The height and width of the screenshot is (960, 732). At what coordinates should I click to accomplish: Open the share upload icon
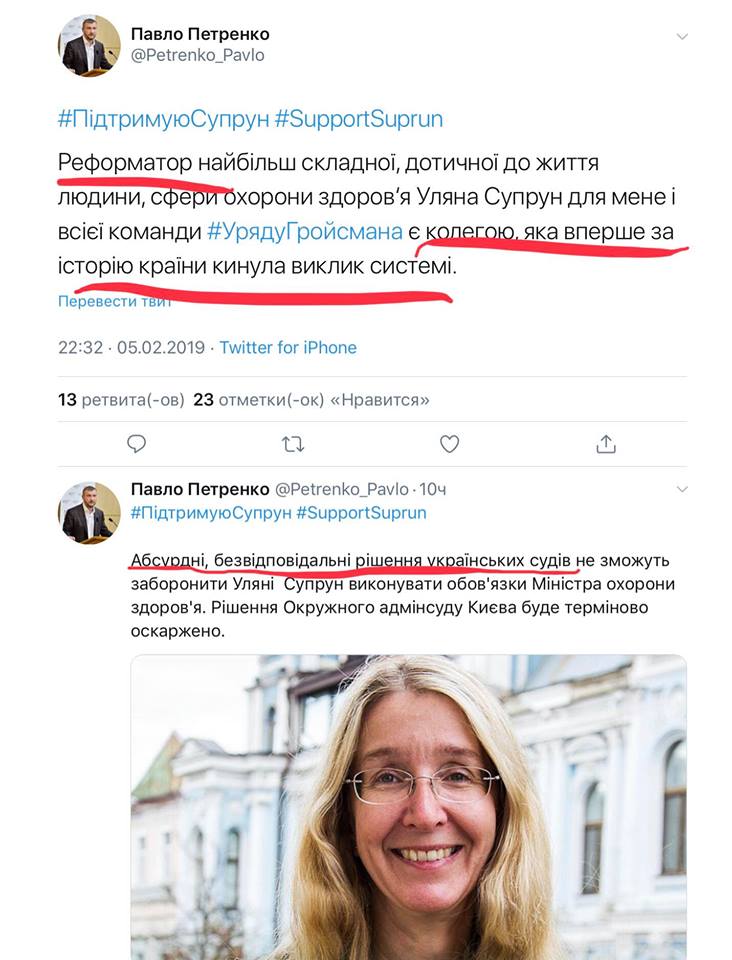(x=606, y=444)
